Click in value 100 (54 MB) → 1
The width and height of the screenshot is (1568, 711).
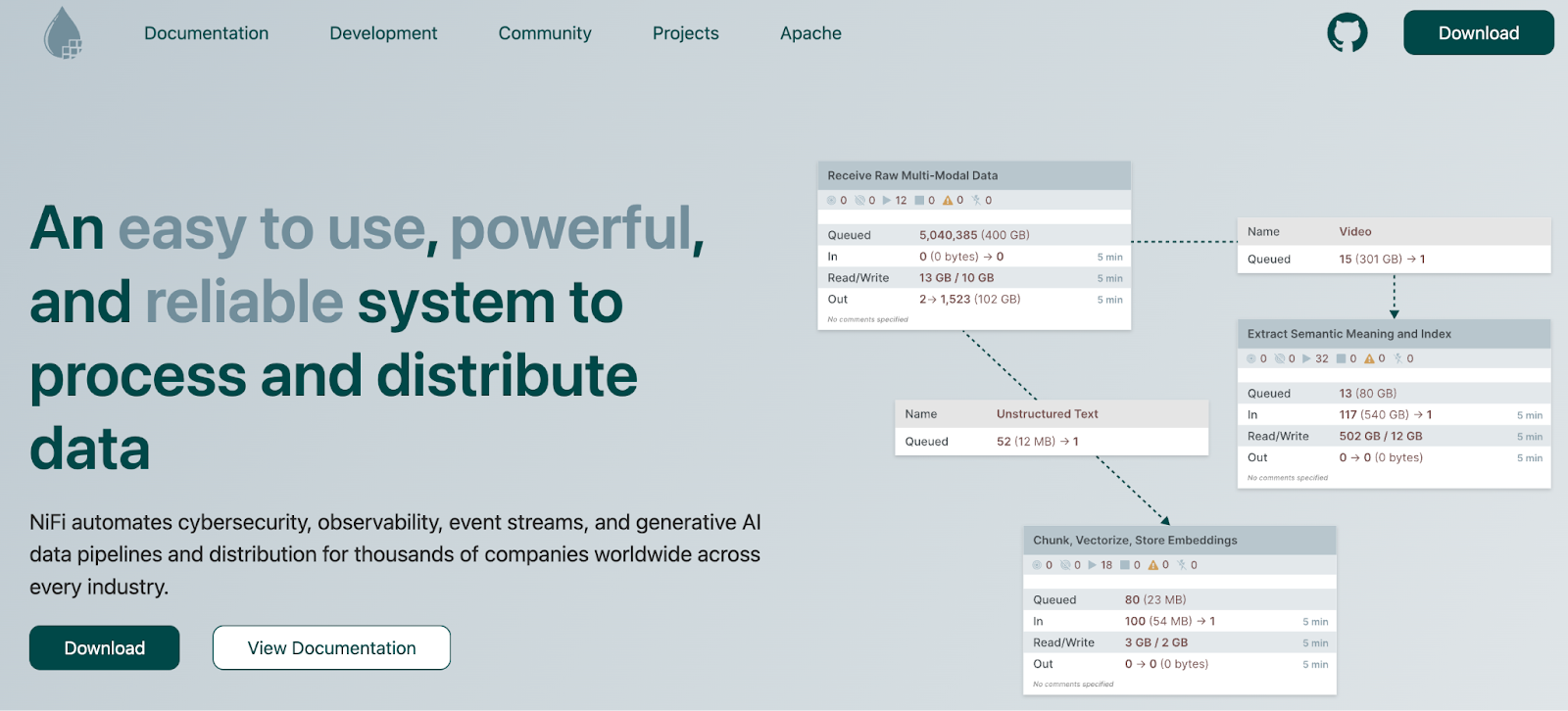click(1170, 622)
